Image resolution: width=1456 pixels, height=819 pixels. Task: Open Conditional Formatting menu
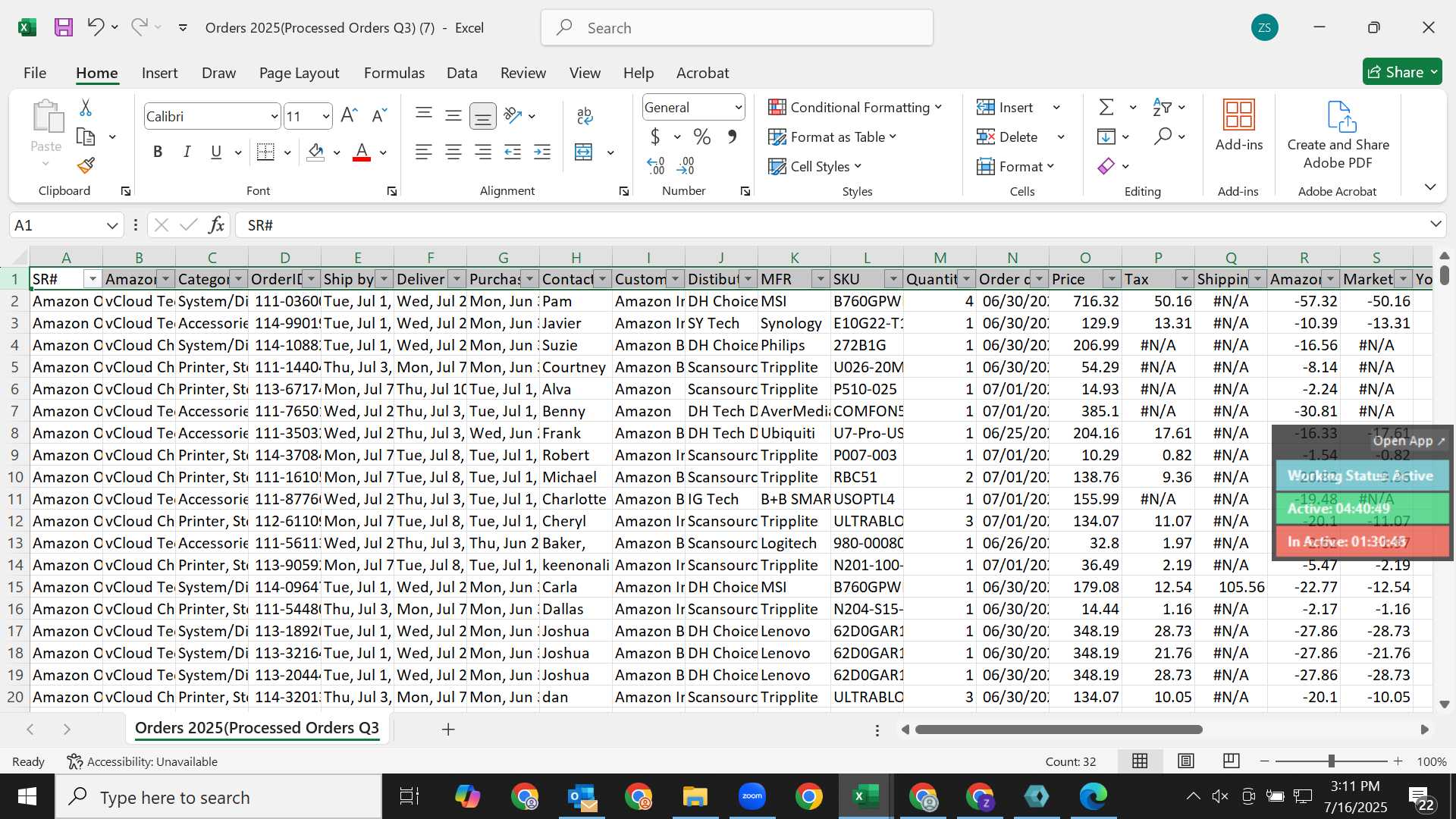coord(855,107)
